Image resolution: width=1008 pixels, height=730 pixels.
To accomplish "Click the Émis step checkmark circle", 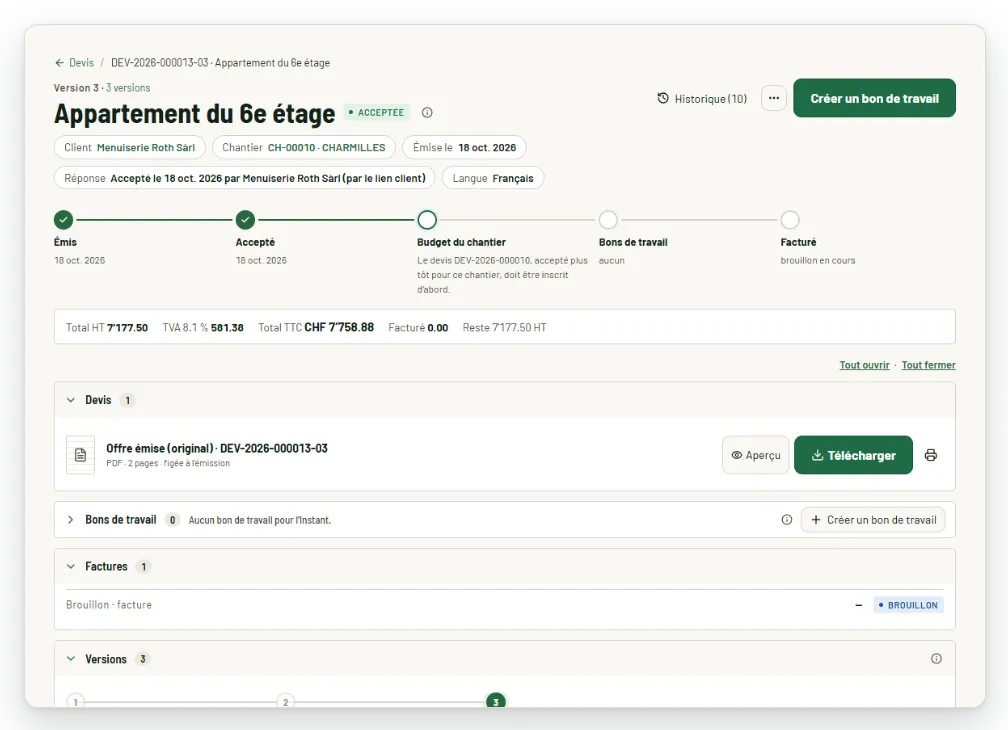I will click(x=64, y=220).
